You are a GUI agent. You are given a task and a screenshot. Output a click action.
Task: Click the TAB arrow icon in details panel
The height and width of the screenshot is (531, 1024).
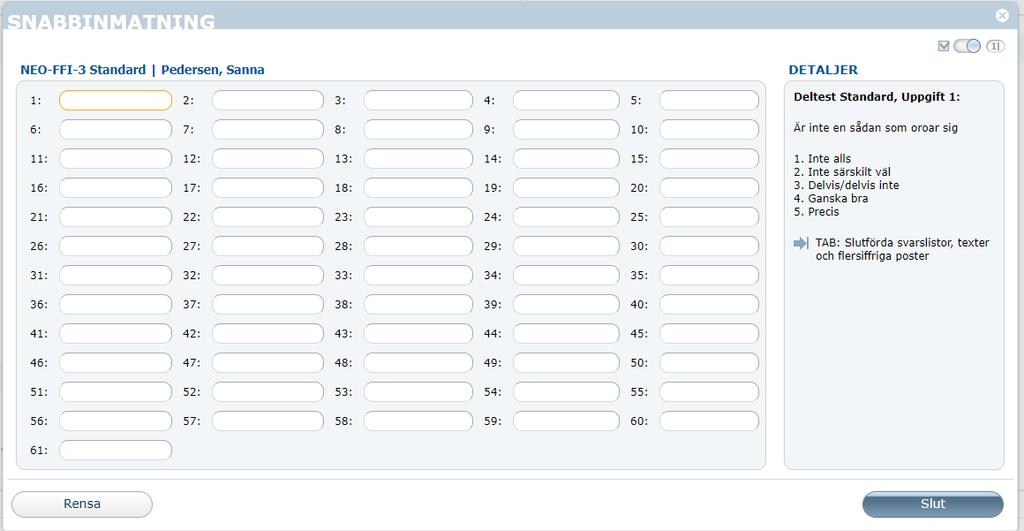[x=801, y=243]
